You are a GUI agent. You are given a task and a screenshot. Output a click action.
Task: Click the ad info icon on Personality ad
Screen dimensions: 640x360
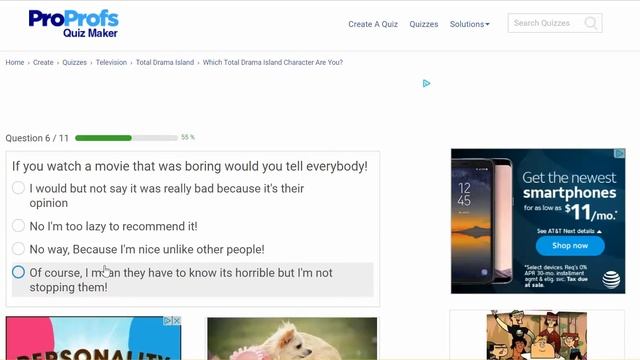tap(168, 321)
